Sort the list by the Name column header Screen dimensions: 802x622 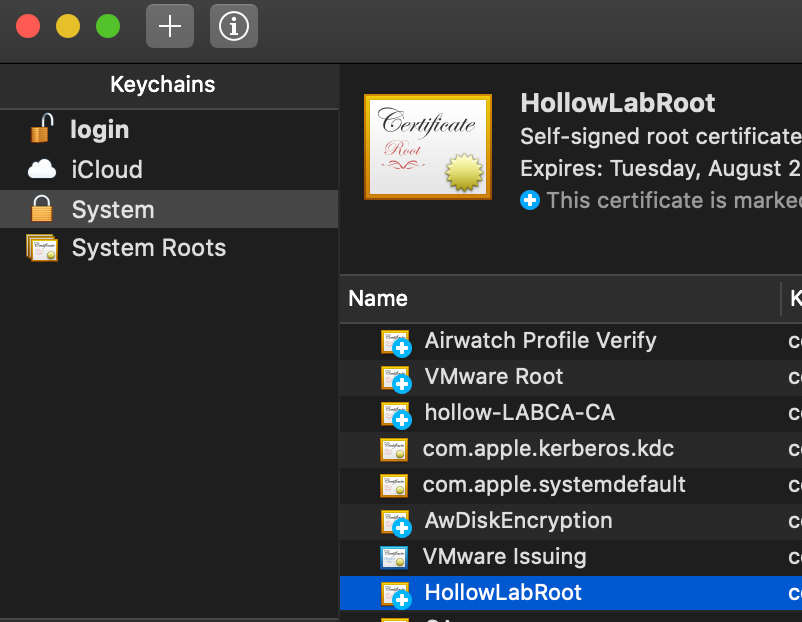click(378, 298)
